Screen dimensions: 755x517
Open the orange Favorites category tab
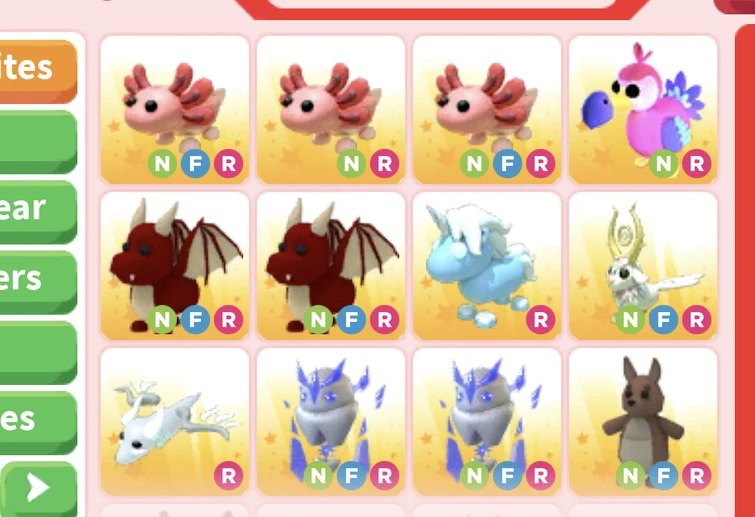point(38,71)
